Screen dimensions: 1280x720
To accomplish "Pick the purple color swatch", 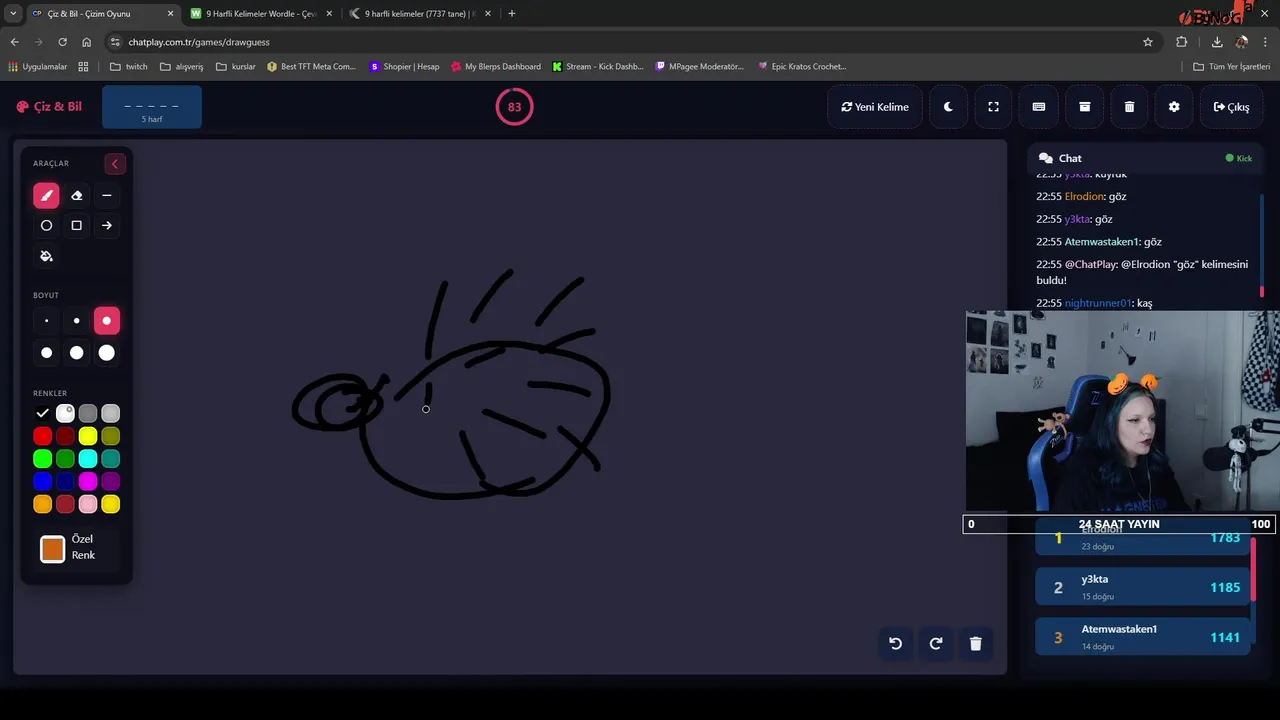I will 111,482.
